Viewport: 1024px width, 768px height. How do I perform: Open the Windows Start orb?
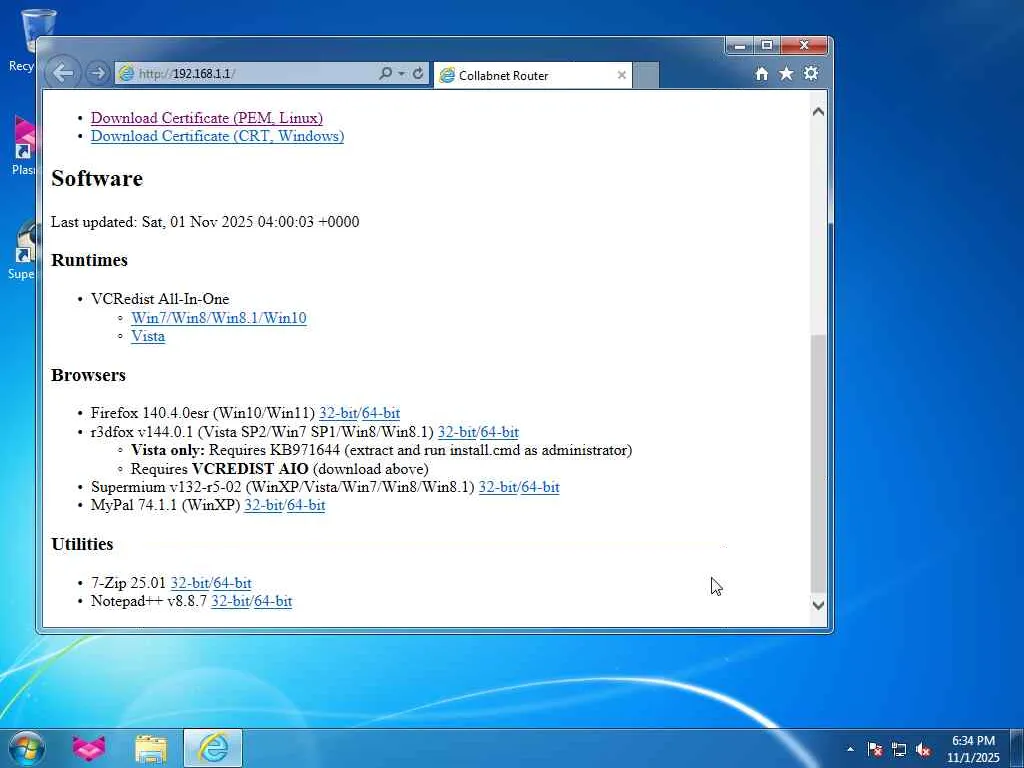point(27,748)
